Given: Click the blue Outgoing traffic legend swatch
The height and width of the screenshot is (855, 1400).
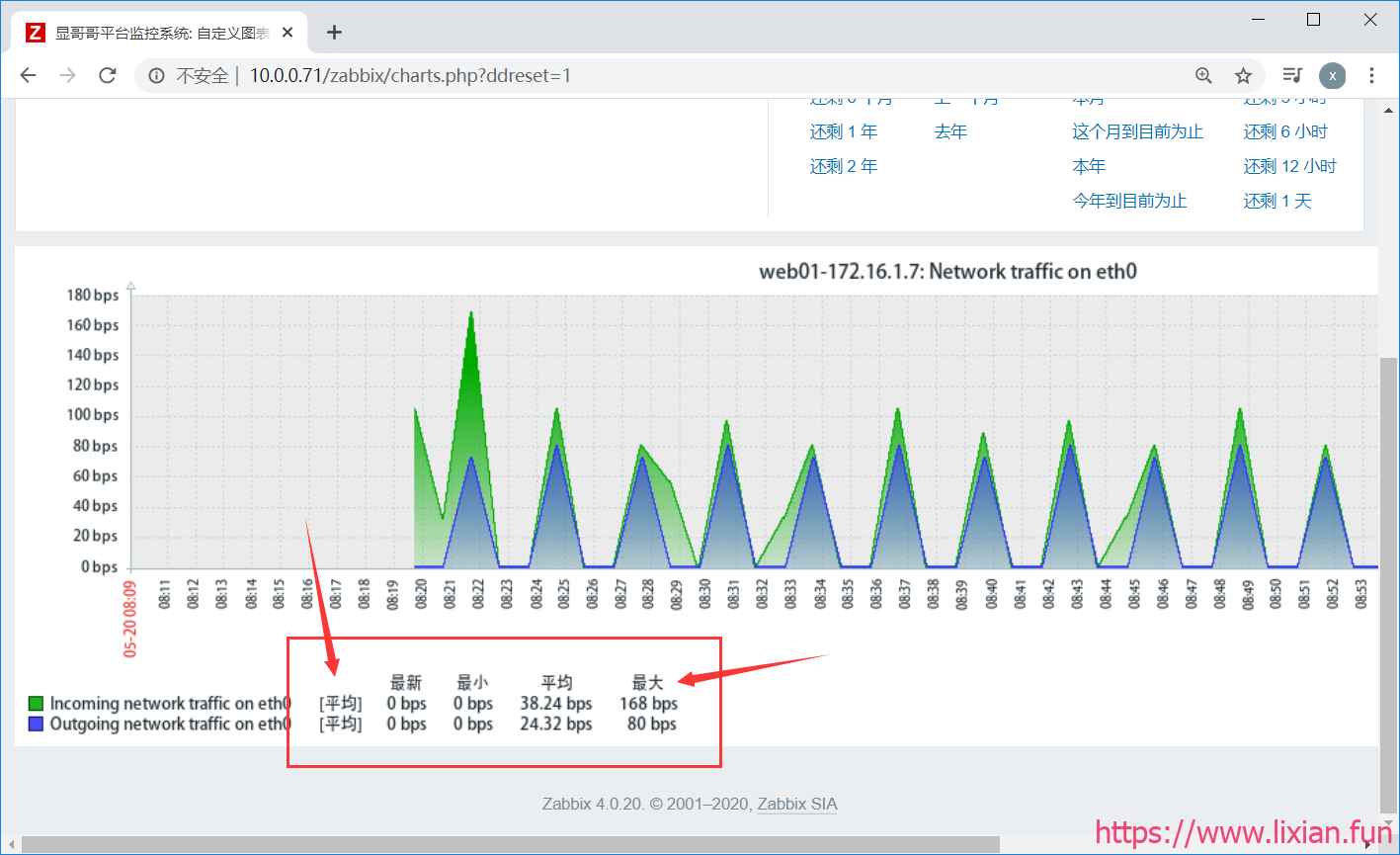Looking at the screenshot, I should click(36, 724).
